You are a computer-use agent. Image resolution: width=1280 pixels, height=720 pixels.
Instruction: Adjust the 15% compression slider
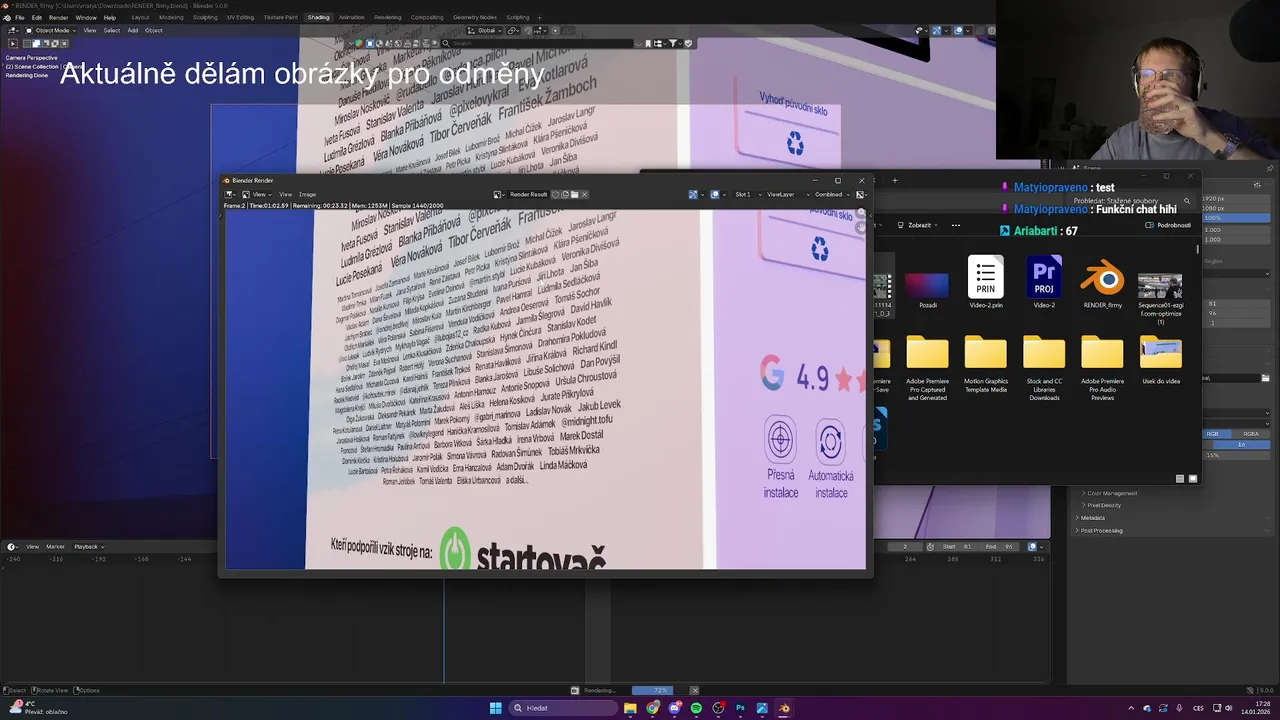point(1236,455)
